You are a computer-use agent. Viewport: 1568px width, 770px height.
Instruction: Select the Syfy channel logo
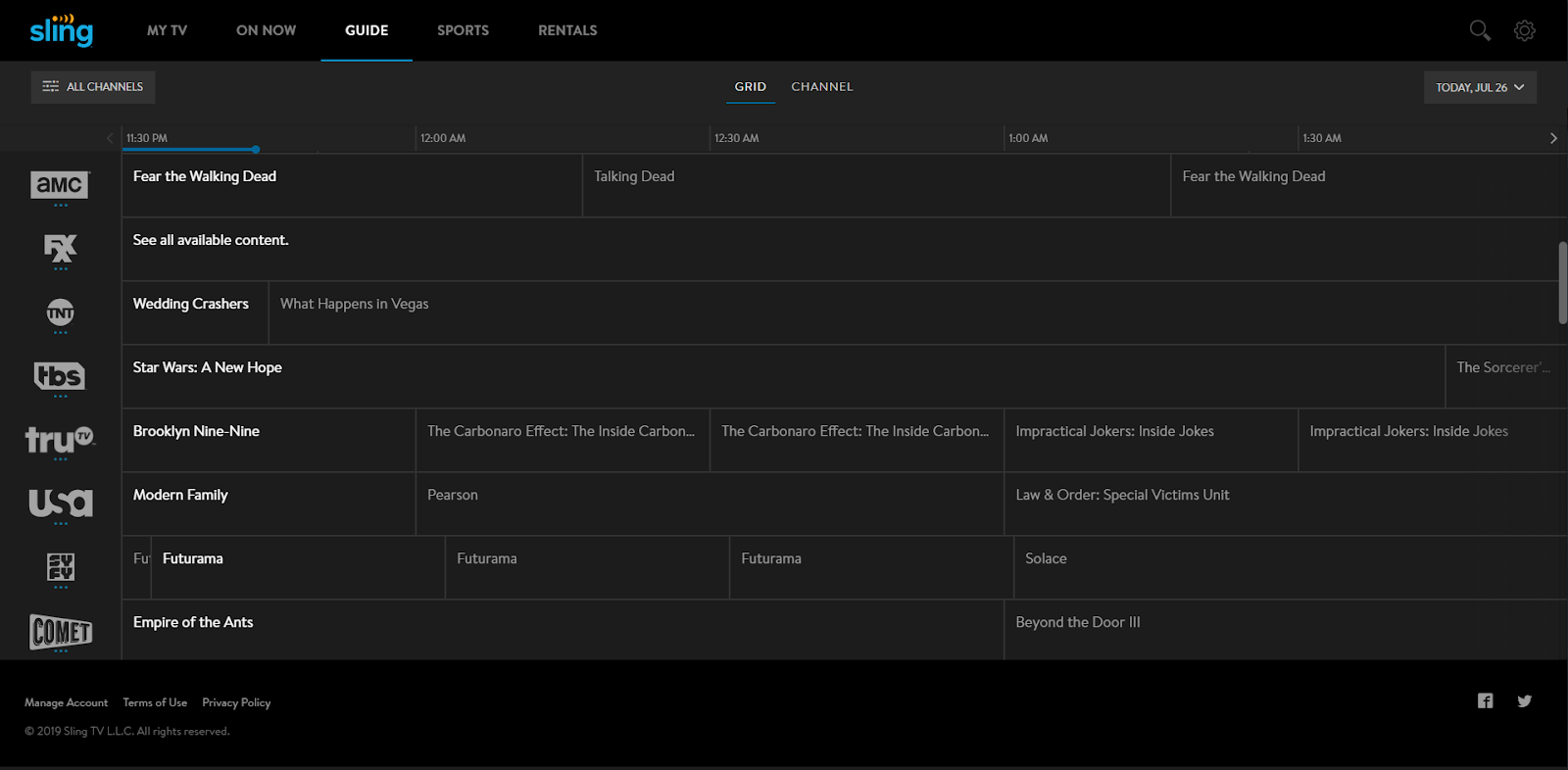coord(61,567)
